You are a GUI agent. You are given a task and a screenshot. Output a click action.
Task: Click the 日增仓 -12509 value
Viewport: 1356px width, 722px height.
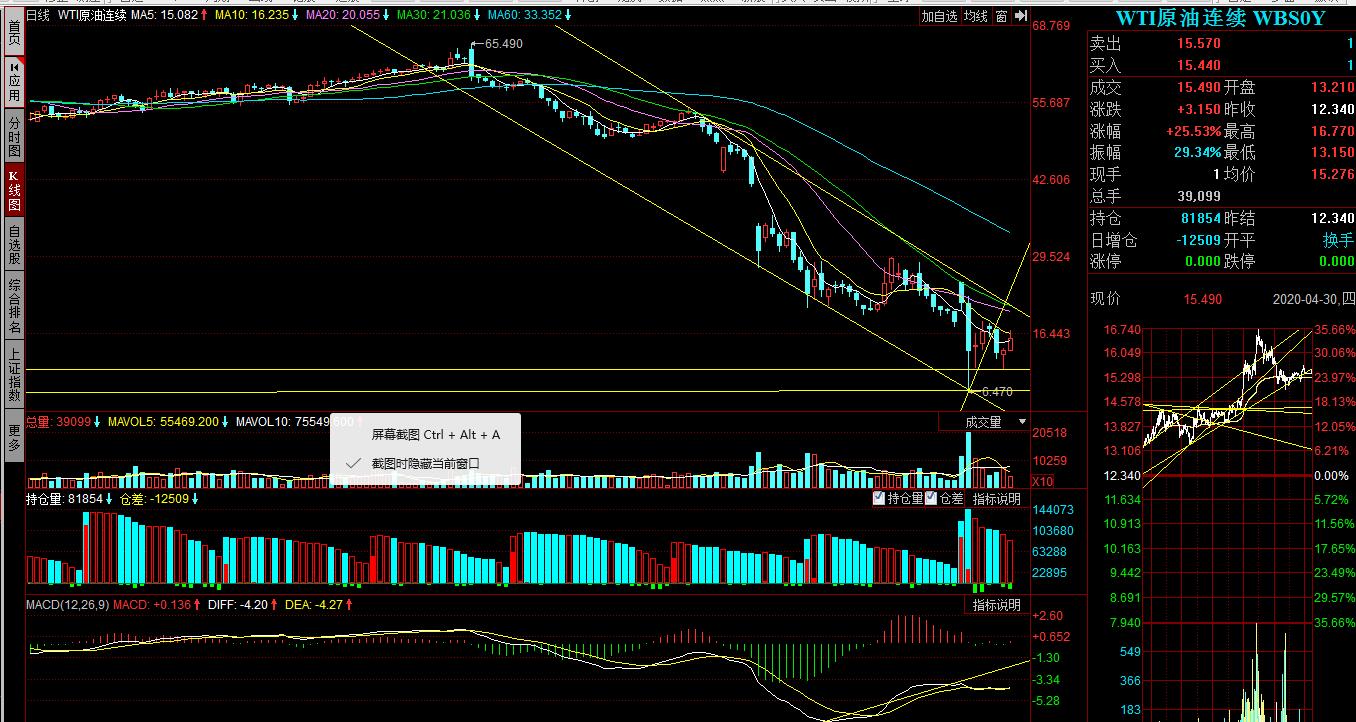(x=1199, y=240)
